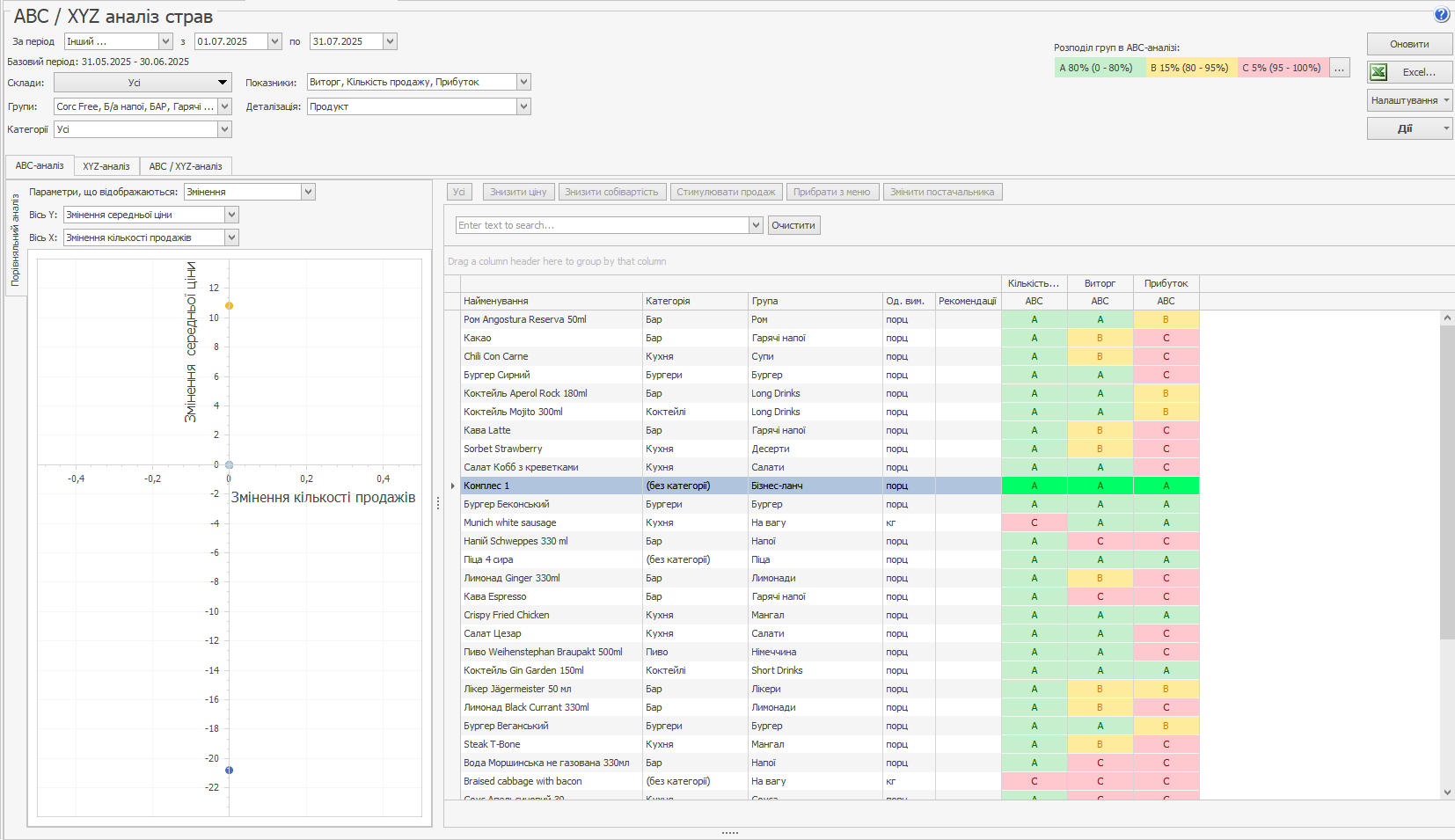The height and width of the screenshot is (840, 1455).
Task: Toggle the Прибрати з меню filter
Action: point(831,192)
